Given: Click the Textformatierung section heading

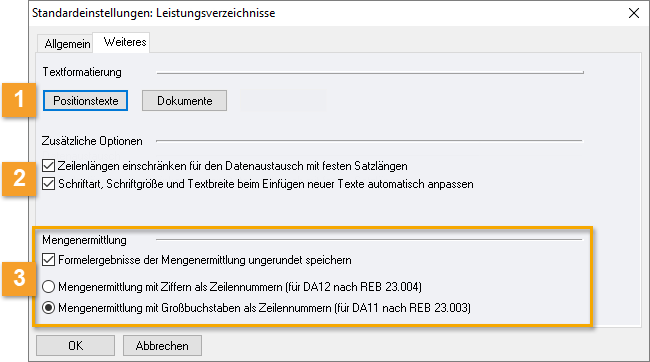Looking at the screenshot, I should pyautogui.click(x=82, y=72).
